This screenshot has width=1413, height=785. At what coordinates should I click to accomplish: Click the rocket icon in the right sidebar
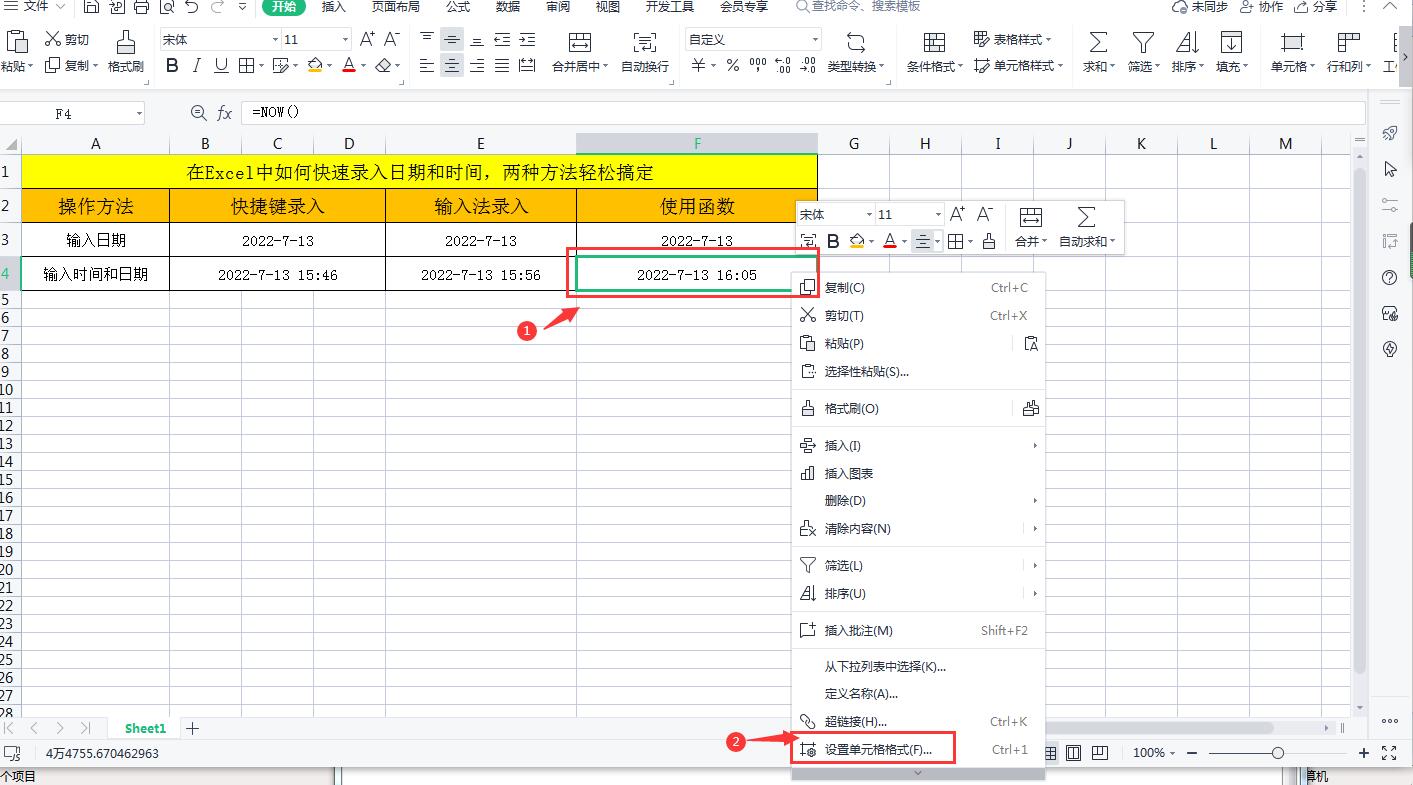pos(1389,133)
